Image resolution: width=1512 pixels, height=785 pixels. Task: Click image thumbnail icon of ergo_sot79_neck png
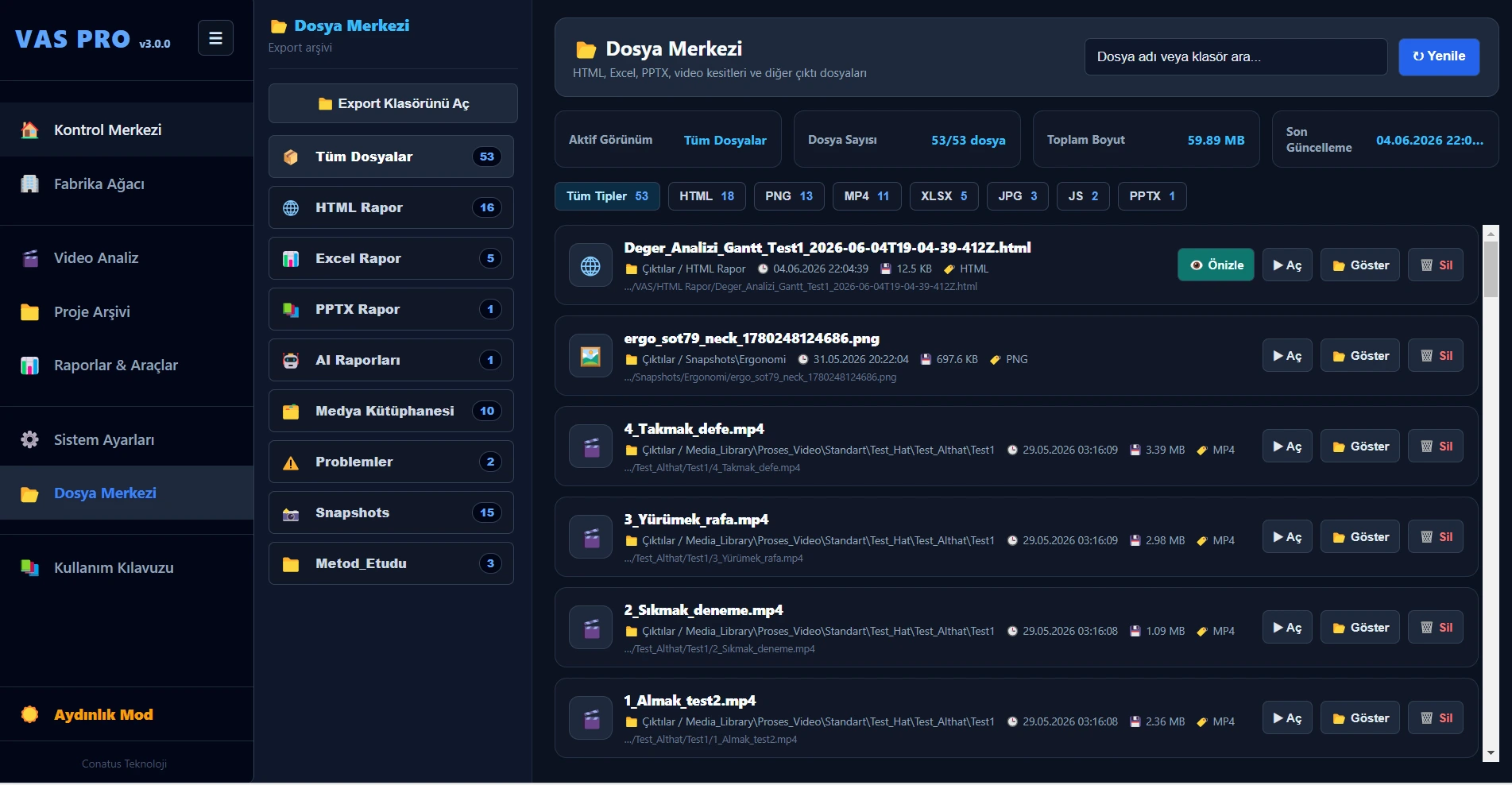(x=590, y=357)
